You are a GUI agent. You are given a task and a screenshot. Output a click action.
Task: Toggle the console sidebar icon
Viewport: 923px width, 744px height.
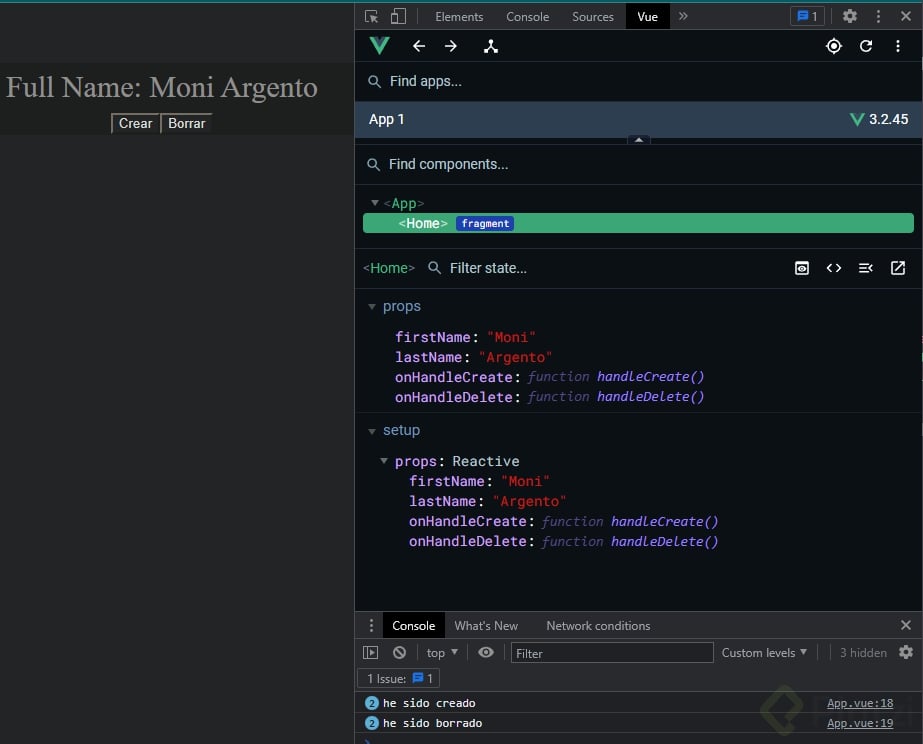point(371,652)
